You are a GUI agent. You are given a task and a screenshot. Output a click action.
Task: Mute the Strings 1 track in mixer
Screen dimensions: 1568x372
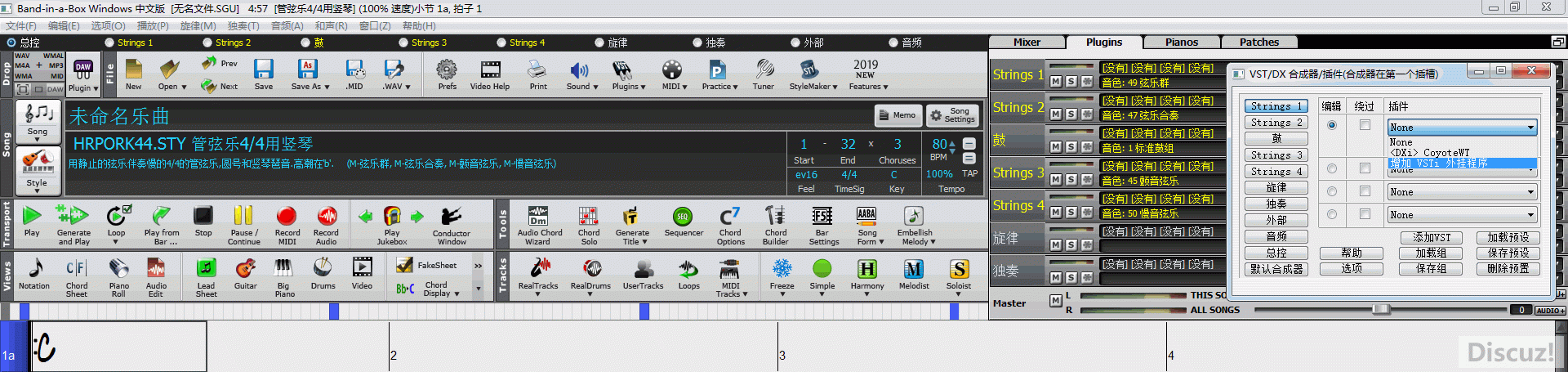pyautogui.click(x=1056, y=82)
